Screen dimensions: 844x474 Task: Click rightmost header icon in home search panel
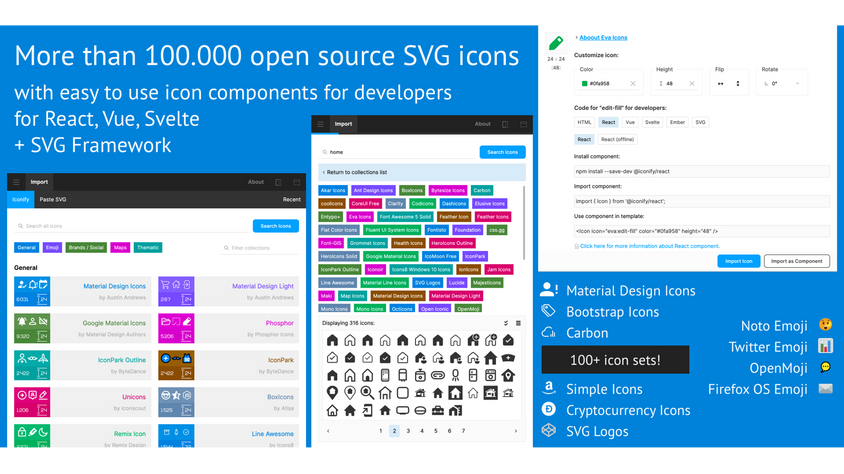[x=523, y=124]
